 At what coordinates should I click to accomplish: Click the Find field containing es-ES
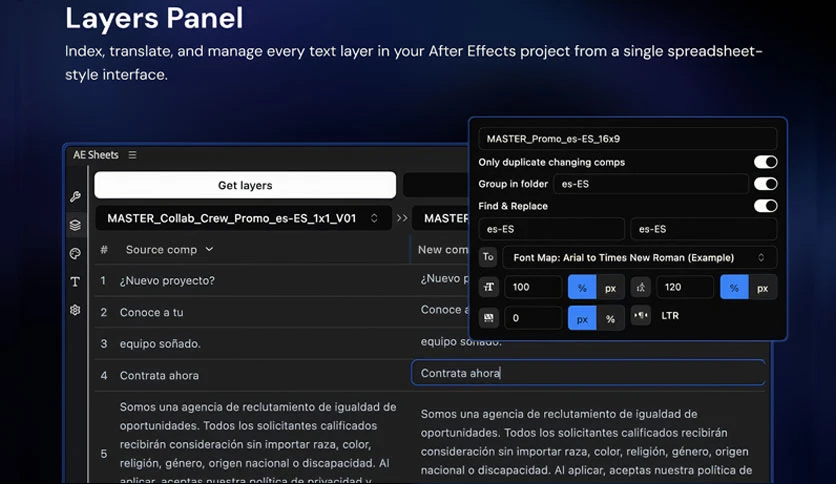[x=551, y=229]
